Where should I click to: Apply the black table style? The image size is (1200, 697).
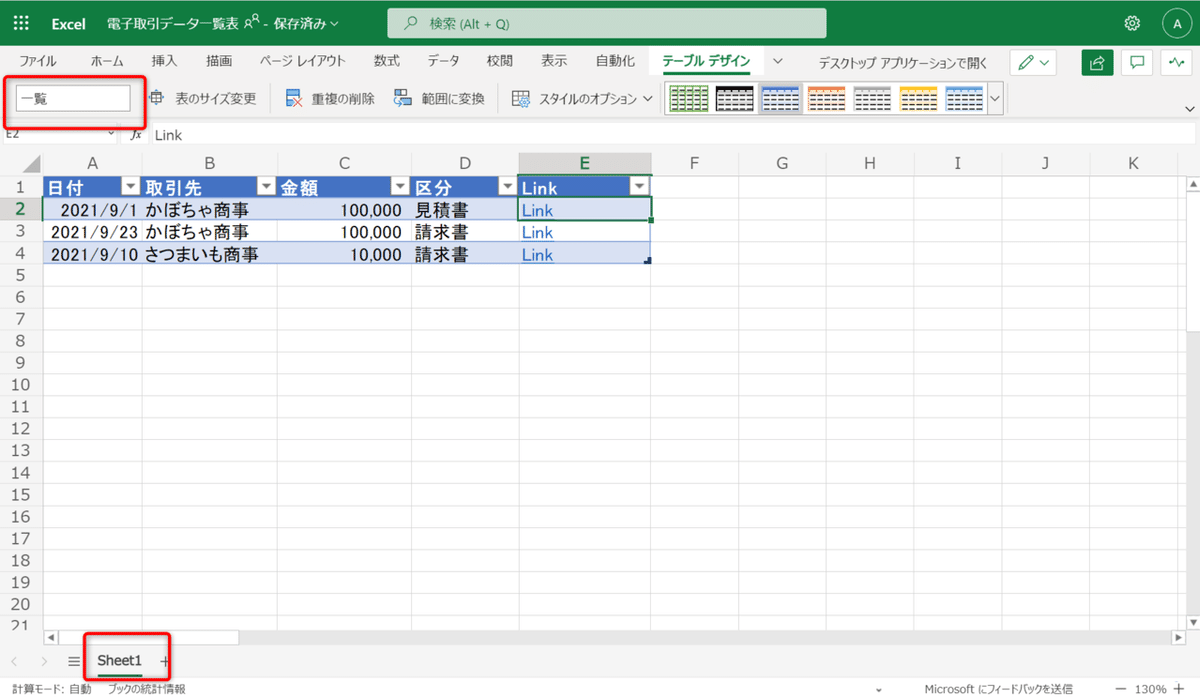click(x=734, y=98)
